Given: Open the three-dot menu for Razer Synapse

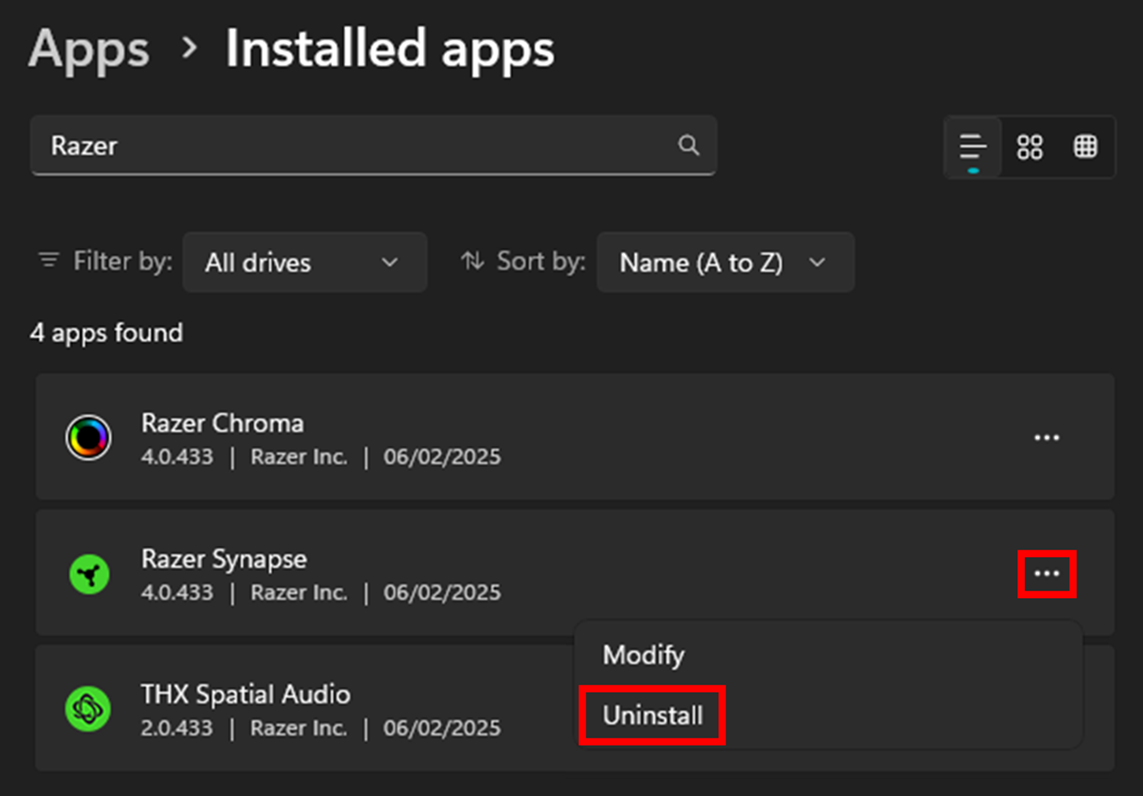Looking at the screenshot, I should tap(1047, 573).
